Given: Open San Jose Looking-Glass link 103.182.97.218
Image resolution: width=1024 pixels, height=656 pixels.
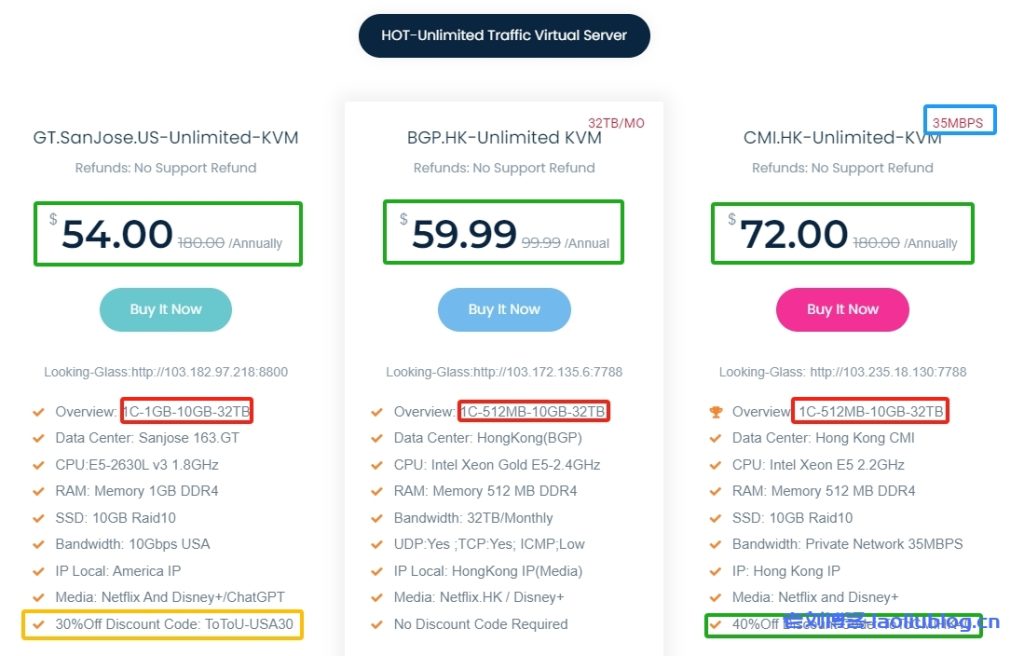Looking at the screenshot, I should 166,372.
